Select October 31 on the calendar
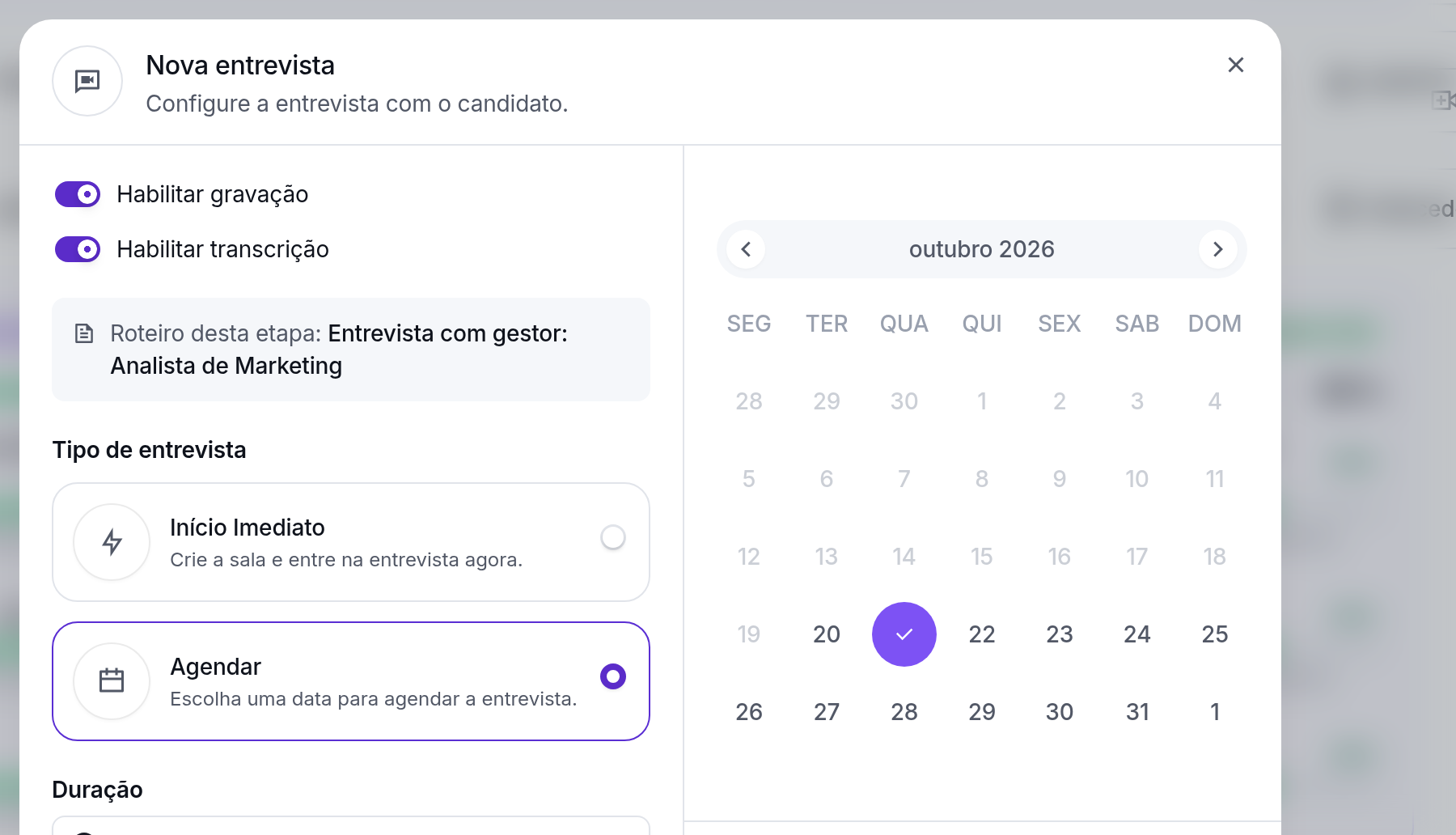 (x=1137, y=712)
